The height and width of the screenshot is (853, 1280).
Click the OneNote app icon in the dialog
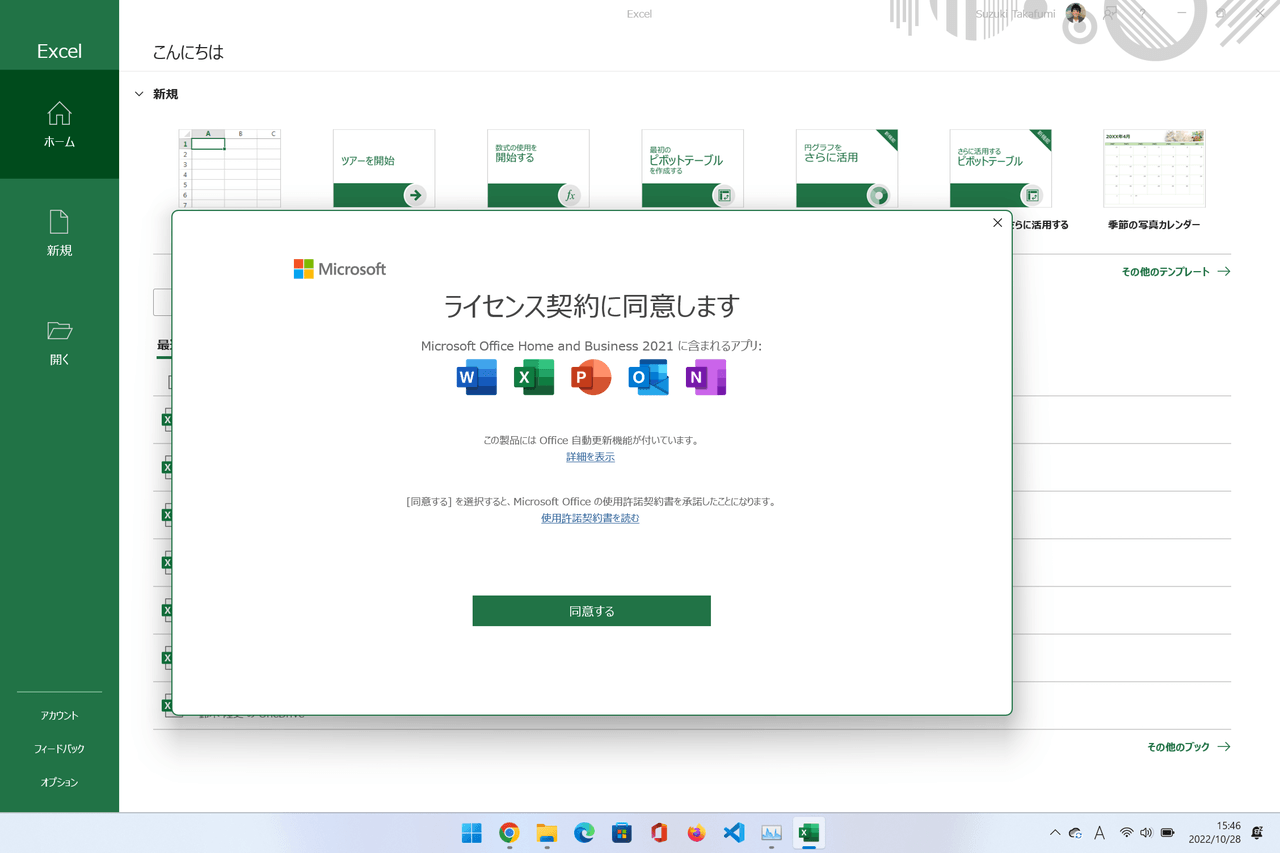point(705,377)
